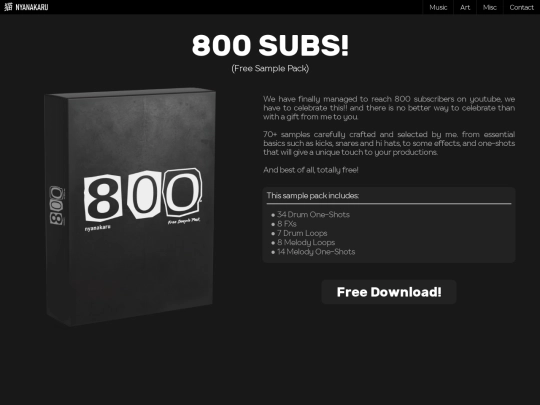Click the '34 Drum One-Shots' list item
Image resolution: width=540 pixels, height=405 pixels.
coord(313,215)
